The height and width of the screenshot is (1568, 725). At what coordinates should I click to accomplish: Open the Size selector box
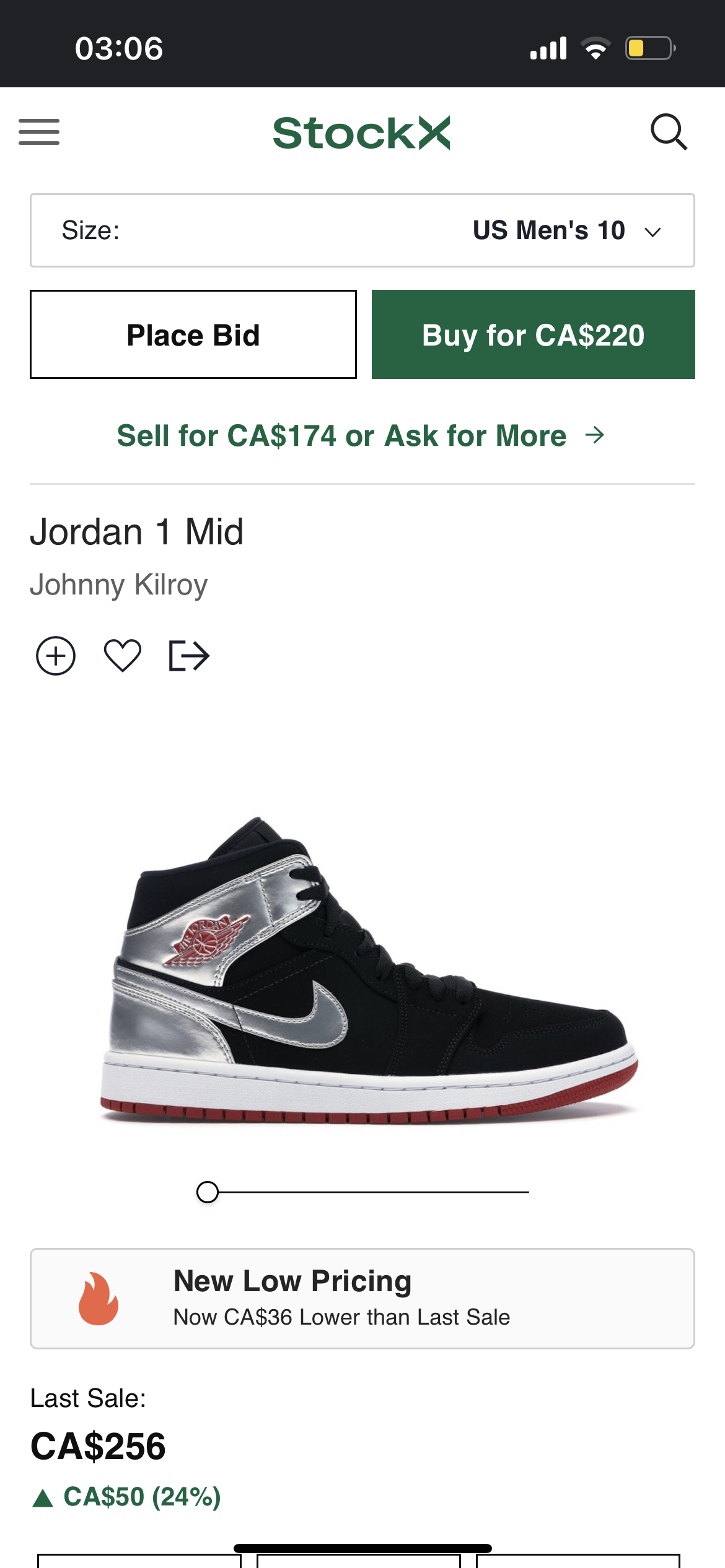pos(362,230)
